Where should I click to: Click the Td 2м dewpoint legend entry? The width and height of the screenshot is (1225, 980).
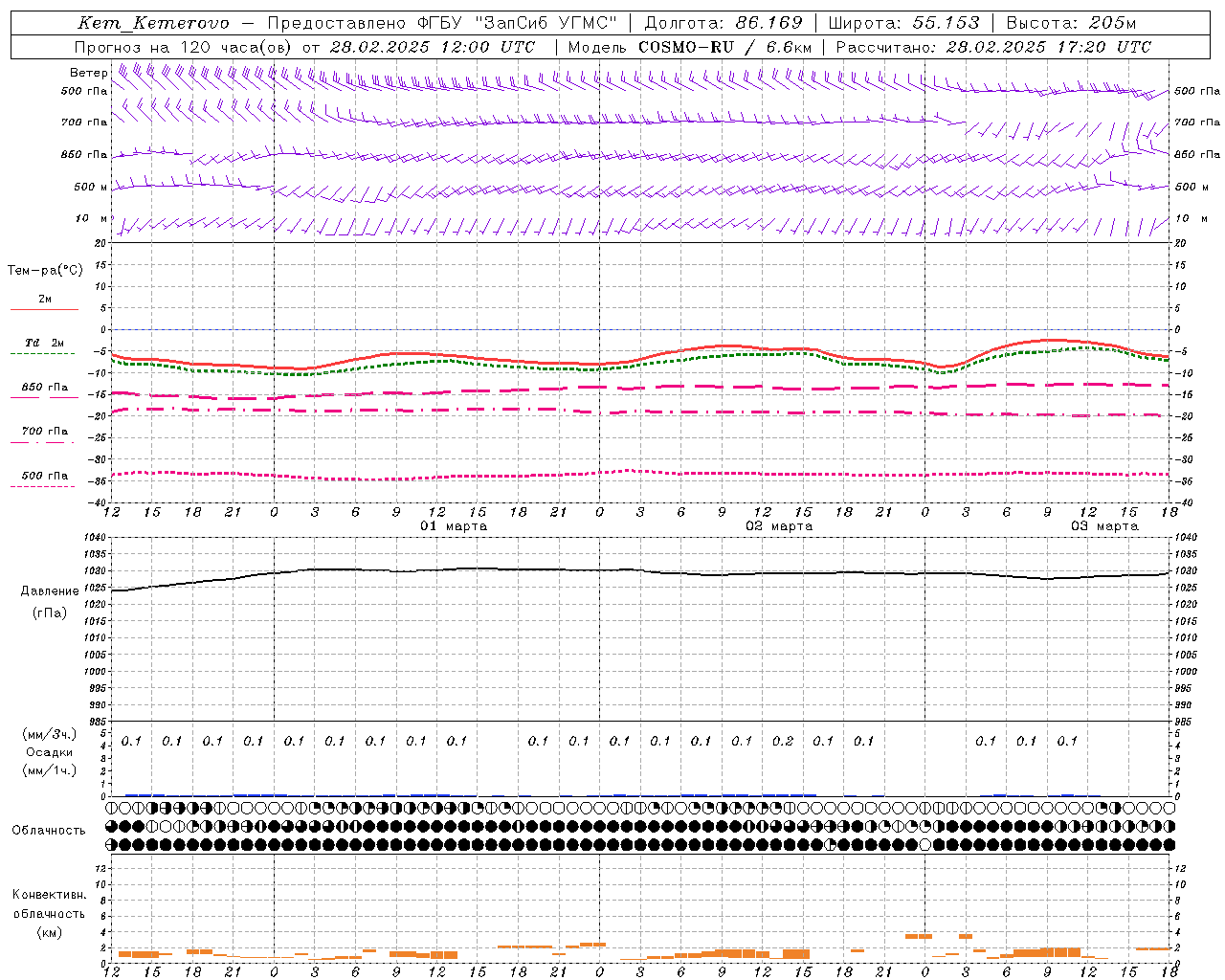click(x=44, y=343)
